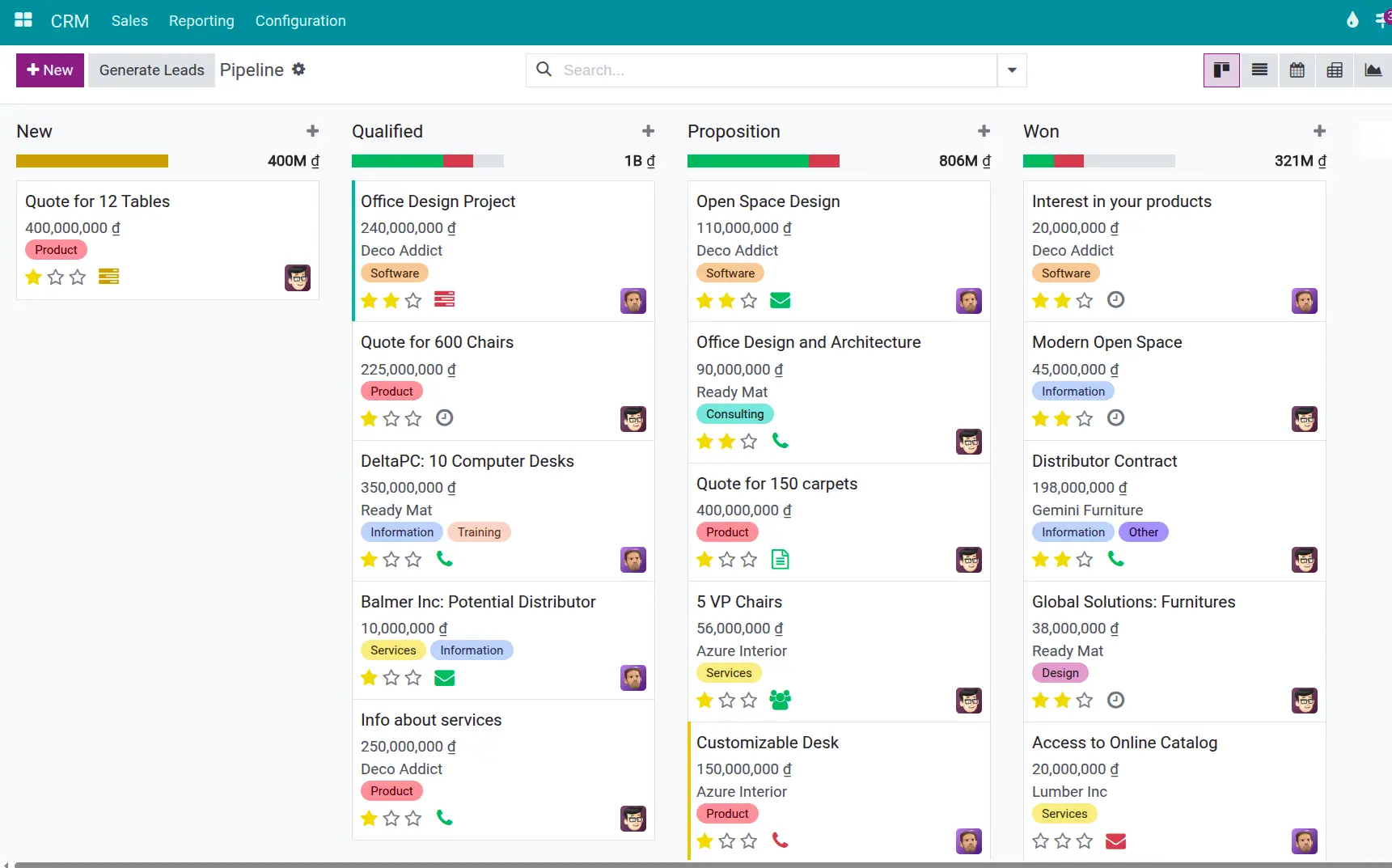Click green segment of Proposition progress bar
Screen dimensions: 1392x868
(x=747, y=161)
